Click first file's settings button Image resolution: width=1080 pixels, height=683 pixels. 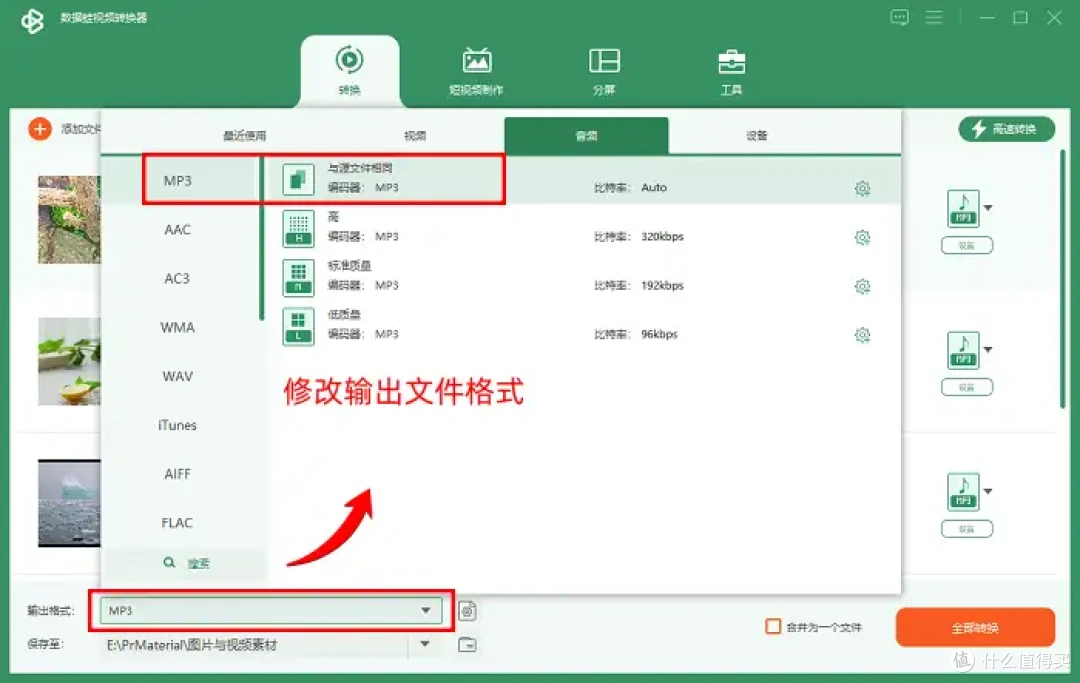[967, 245]
